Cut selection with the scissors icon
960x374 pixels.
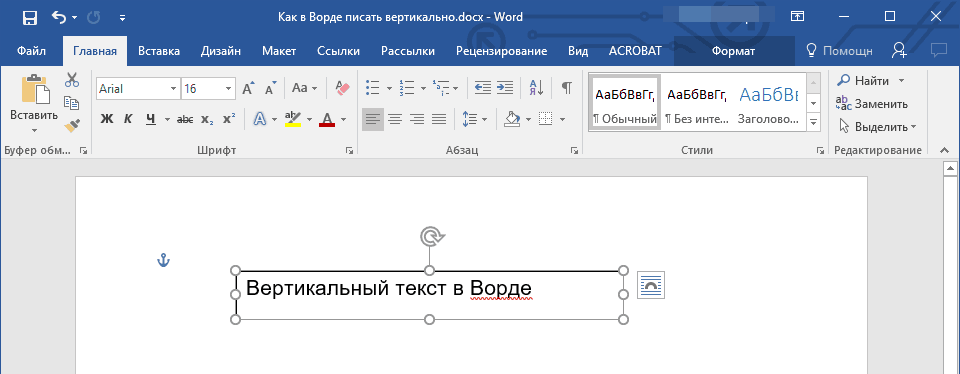[x=72, y=80]
